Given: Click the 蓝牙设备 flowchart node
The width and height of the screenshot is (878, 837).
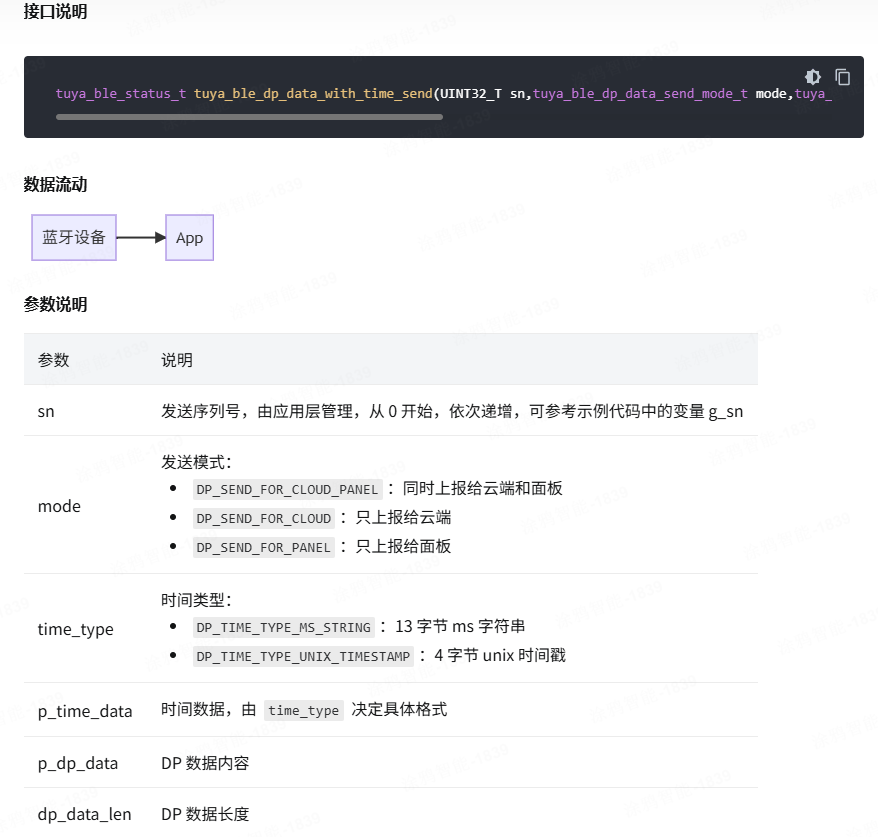Looking at the screenshot, I should pos(73,237).
